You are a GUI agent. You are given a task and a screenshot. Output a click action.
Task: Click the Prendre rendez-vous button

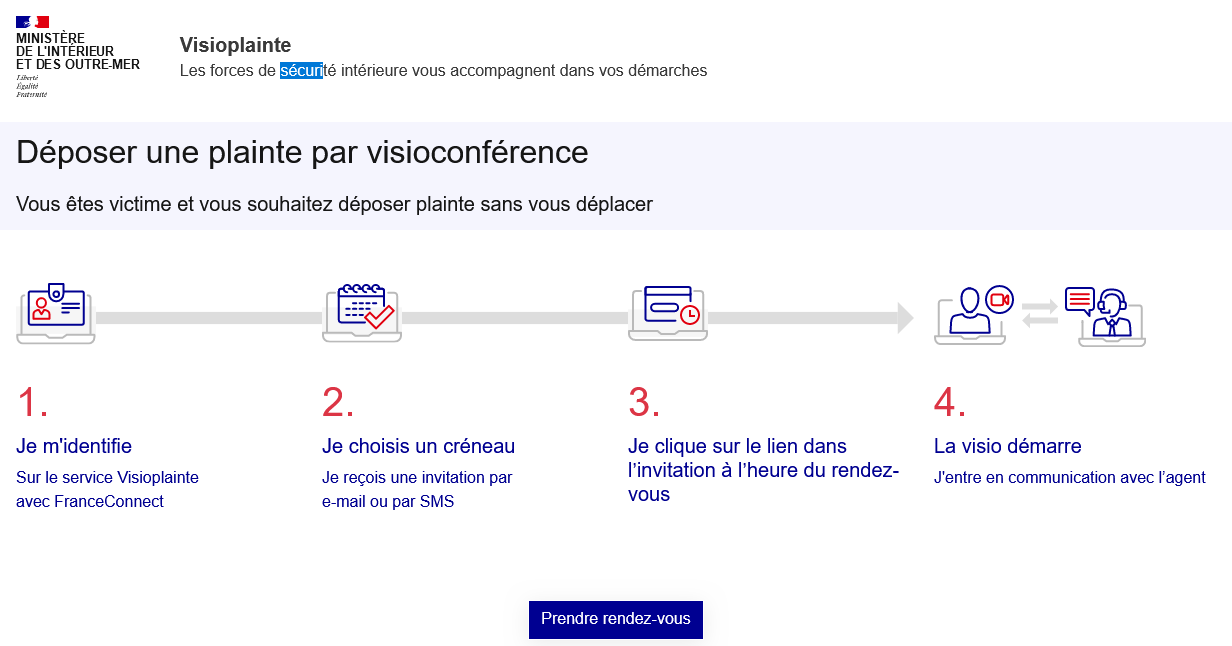616,619
